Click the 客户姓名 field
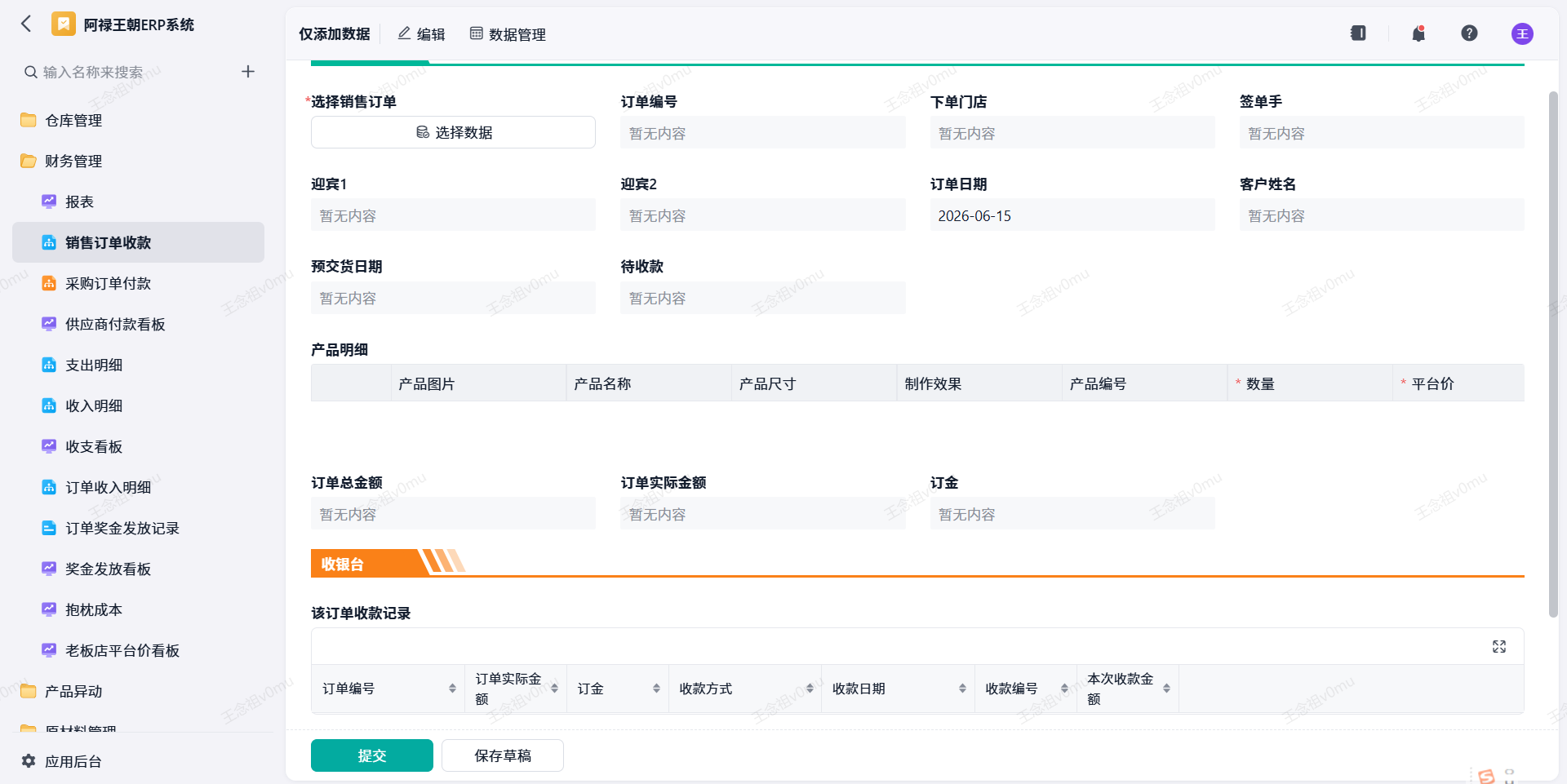Screen dimensions: 1567x784 pyautogui.click(x=1382, y=215)
